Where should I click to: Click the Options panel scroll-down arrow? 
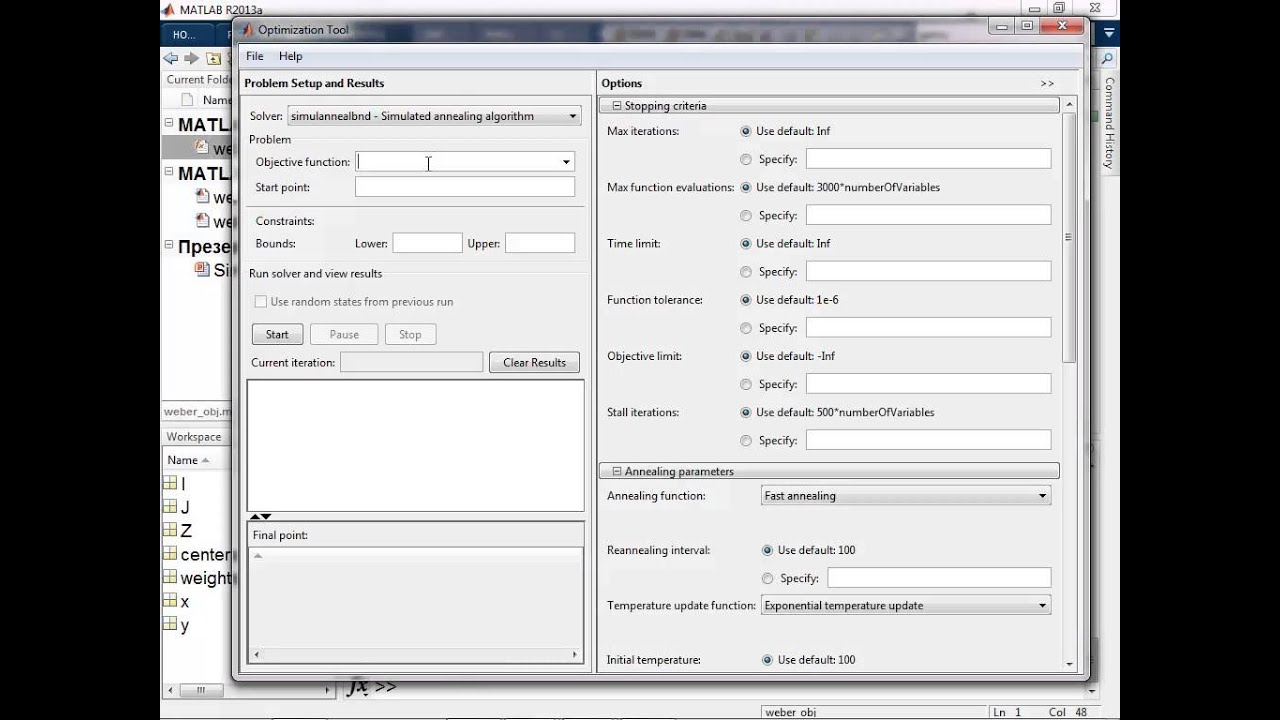tap(1069, 664)
